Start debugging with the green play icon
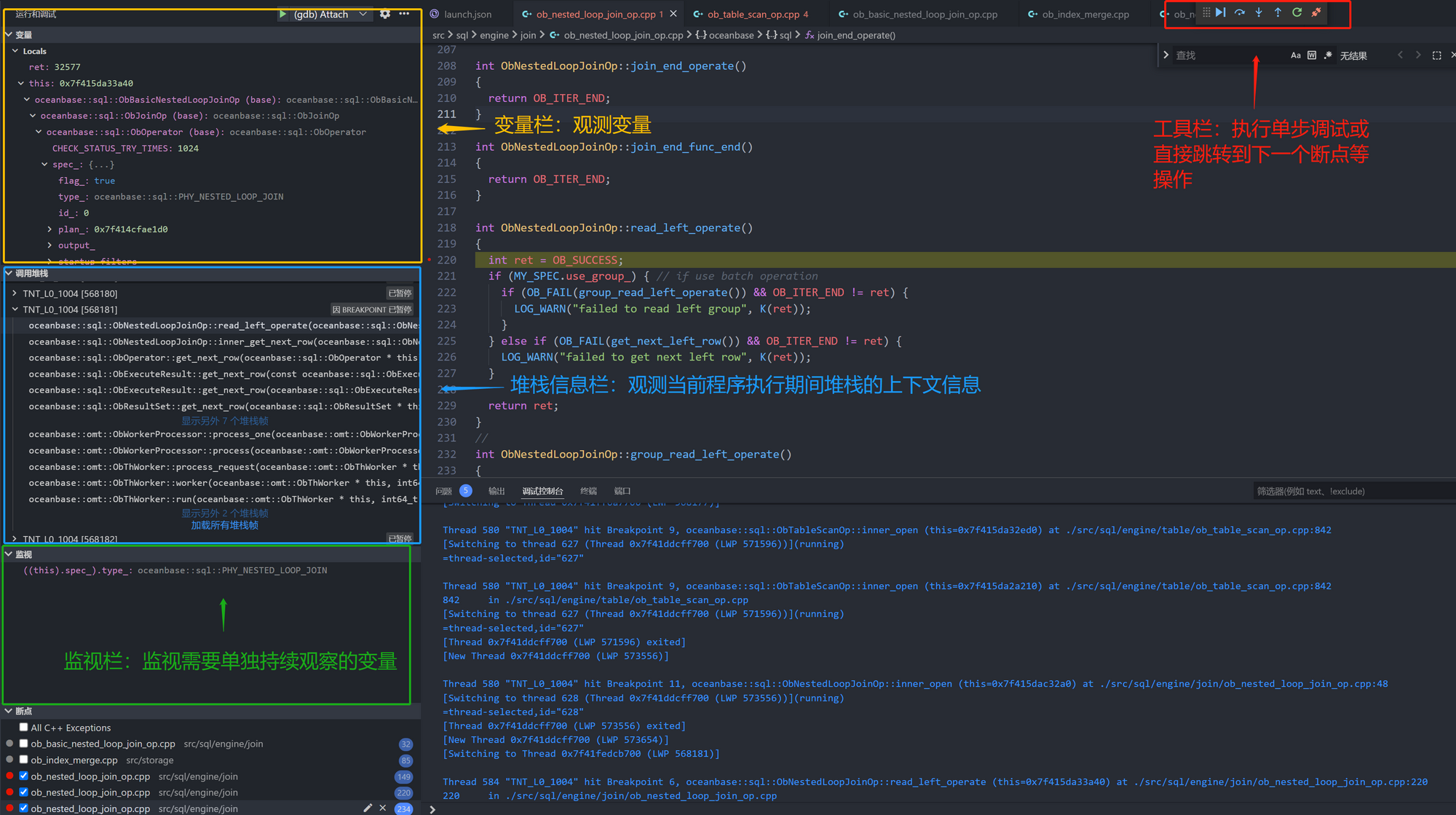 [x=283, y=14]
